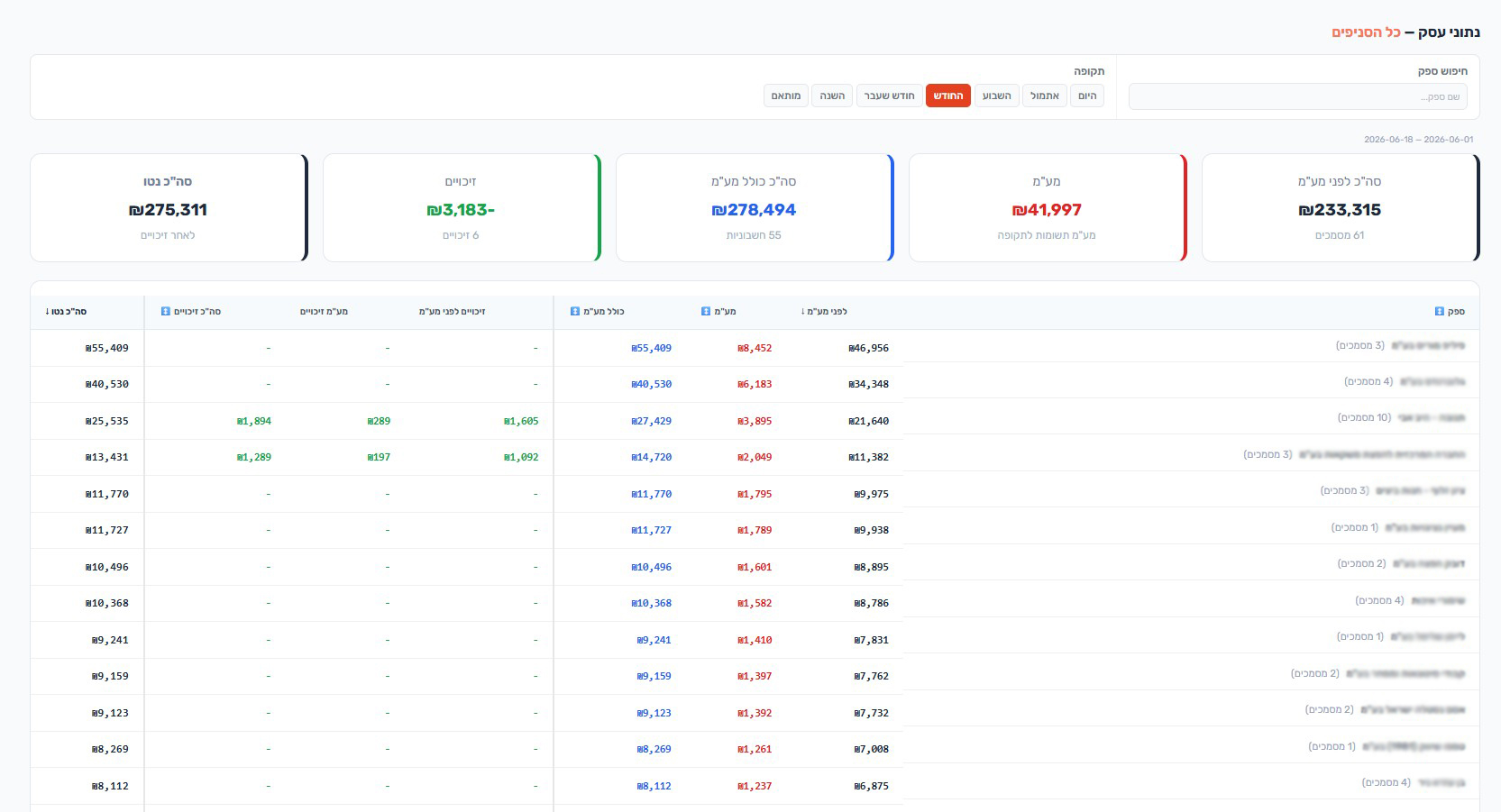Viewport: 1501px width, 812px height.
Task: Select the אתמול period option
Action: coord(1045,96)
